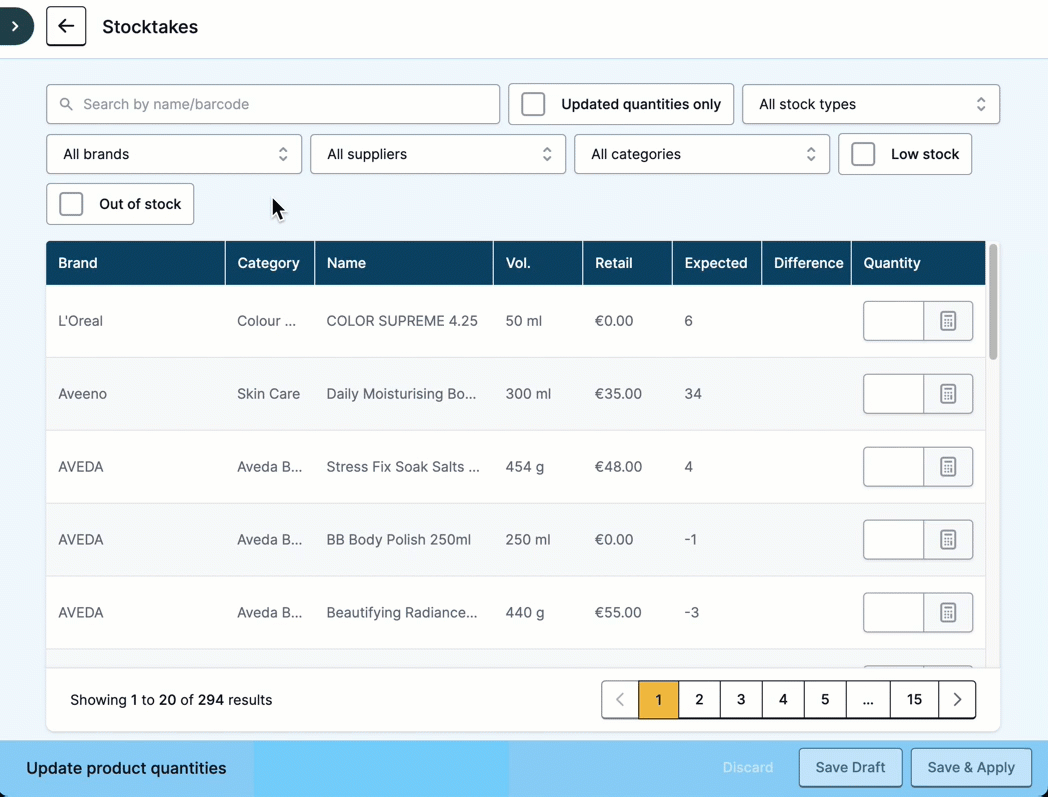Click the Category column header
Viewport: 1048px width, 797px height.
coord(268,263)
